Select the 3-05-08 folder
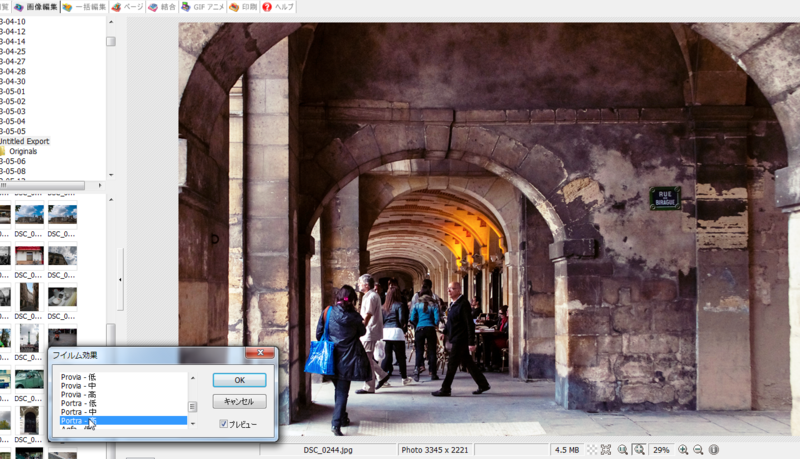 13,171
